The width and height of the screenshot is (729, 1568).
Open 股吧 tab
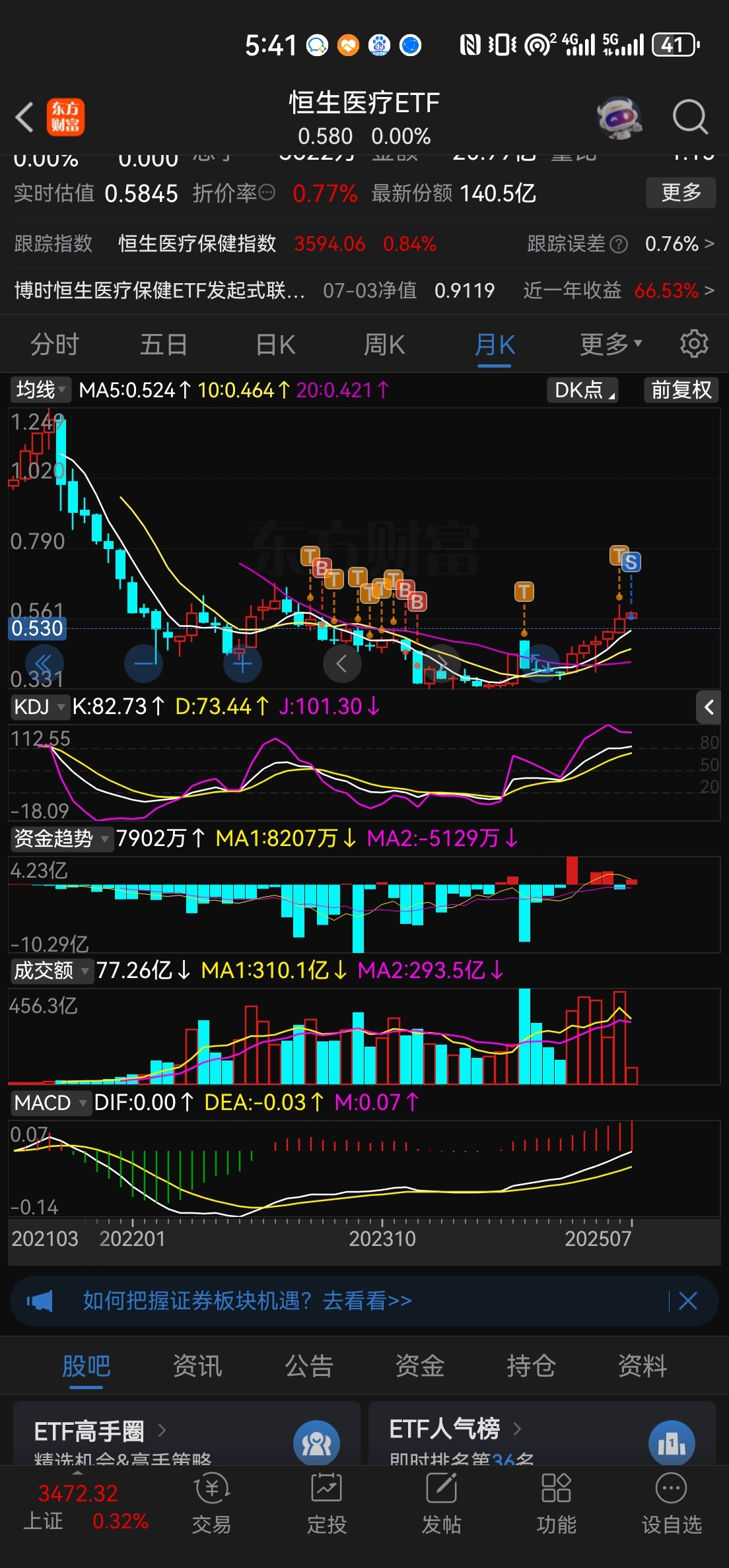(87, 1366)
